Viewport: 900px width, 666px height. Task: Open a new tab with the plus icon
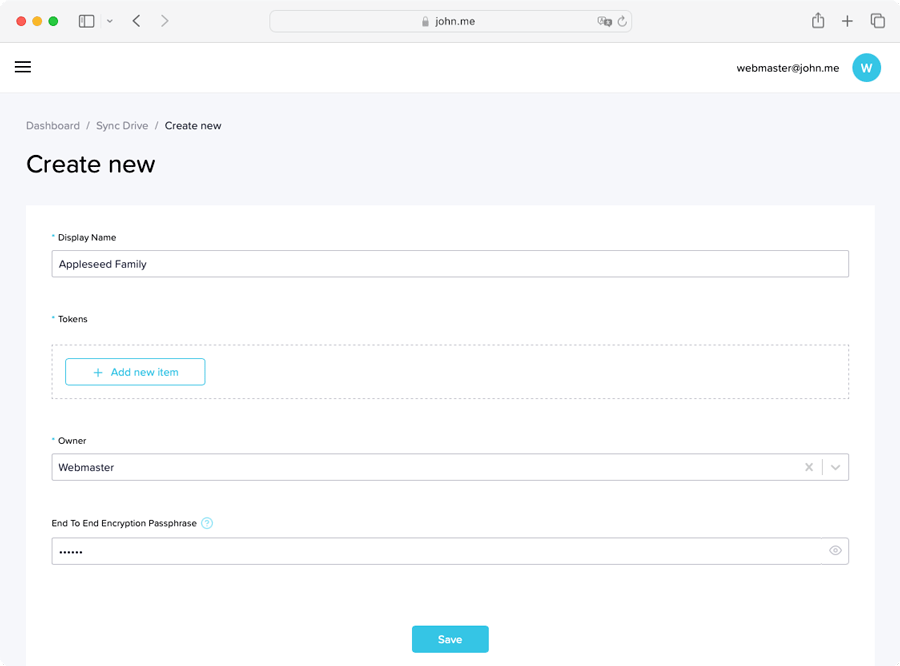click(x=848, y=20)
